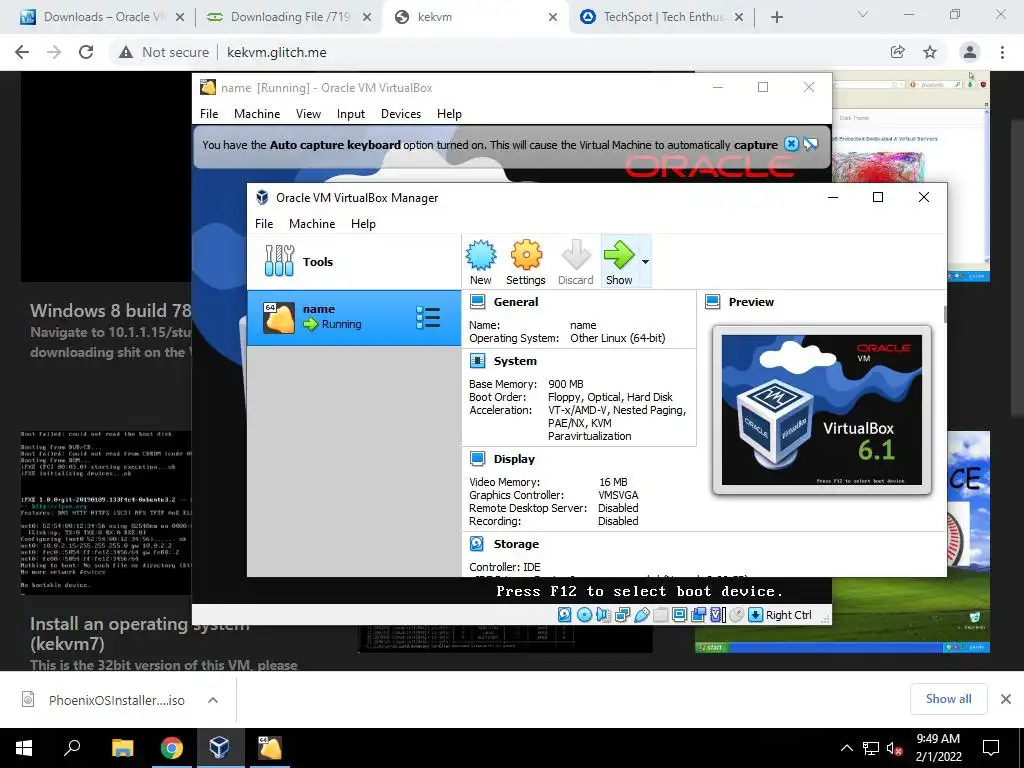The width and height of the screenshot is (1024, 768).
Task: Bookmark this page with the star icon
Action: pos(930,52)
